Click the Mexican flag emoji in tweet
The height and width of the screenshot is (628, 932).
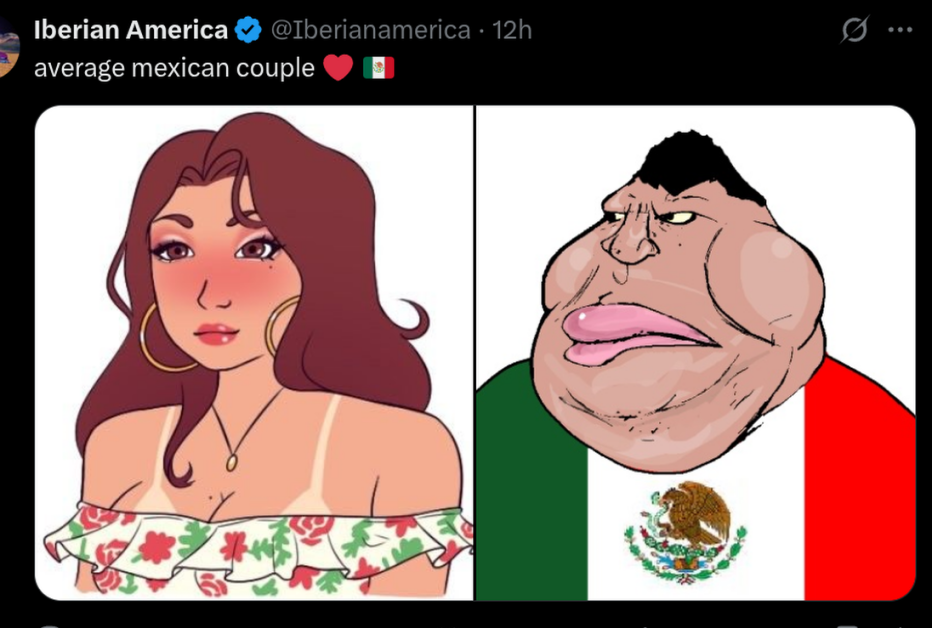(x=379, y=68)
